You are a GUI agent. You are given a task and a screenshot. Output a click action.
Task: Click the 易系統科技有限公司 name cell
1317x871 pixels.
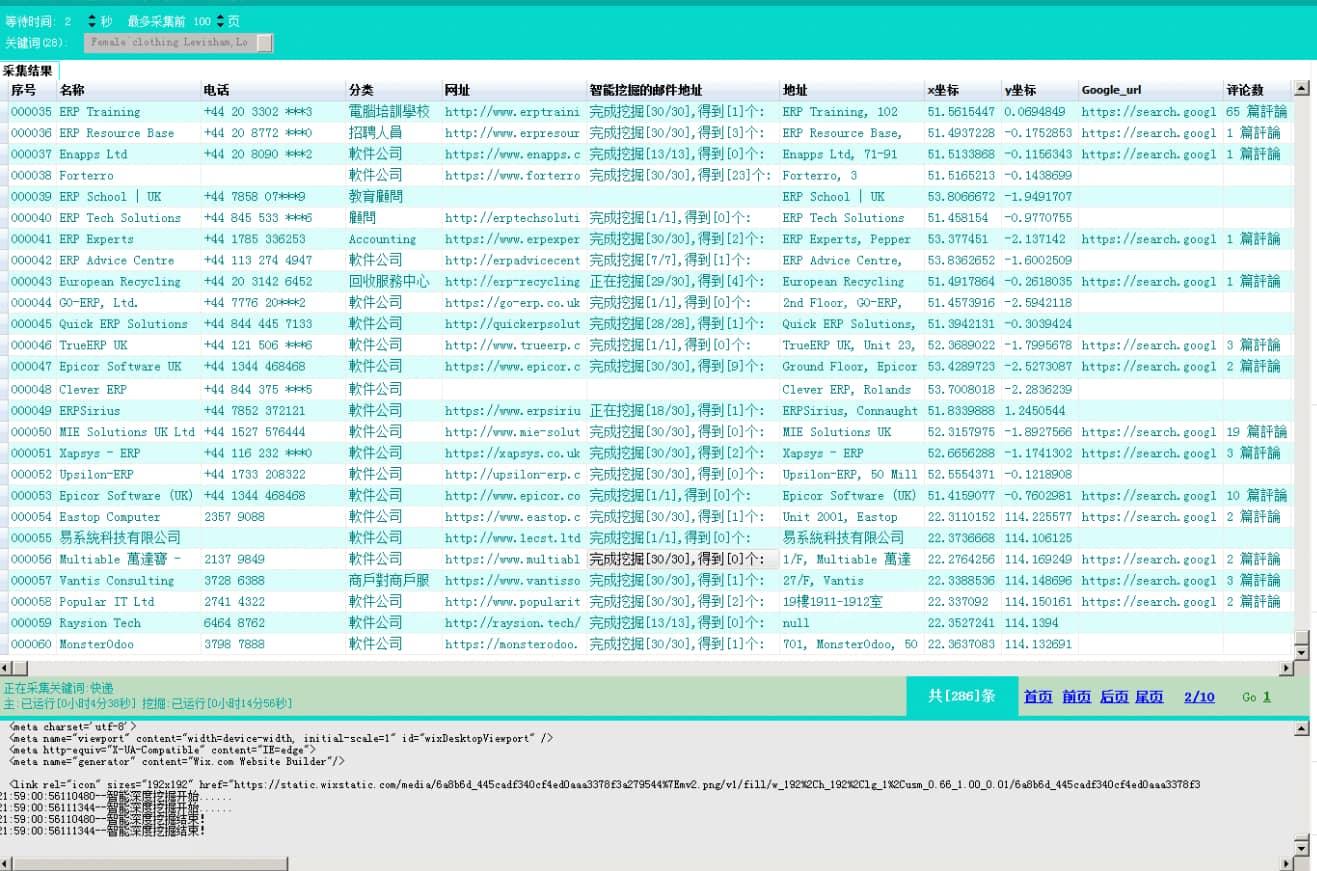(x=128, y=538)
